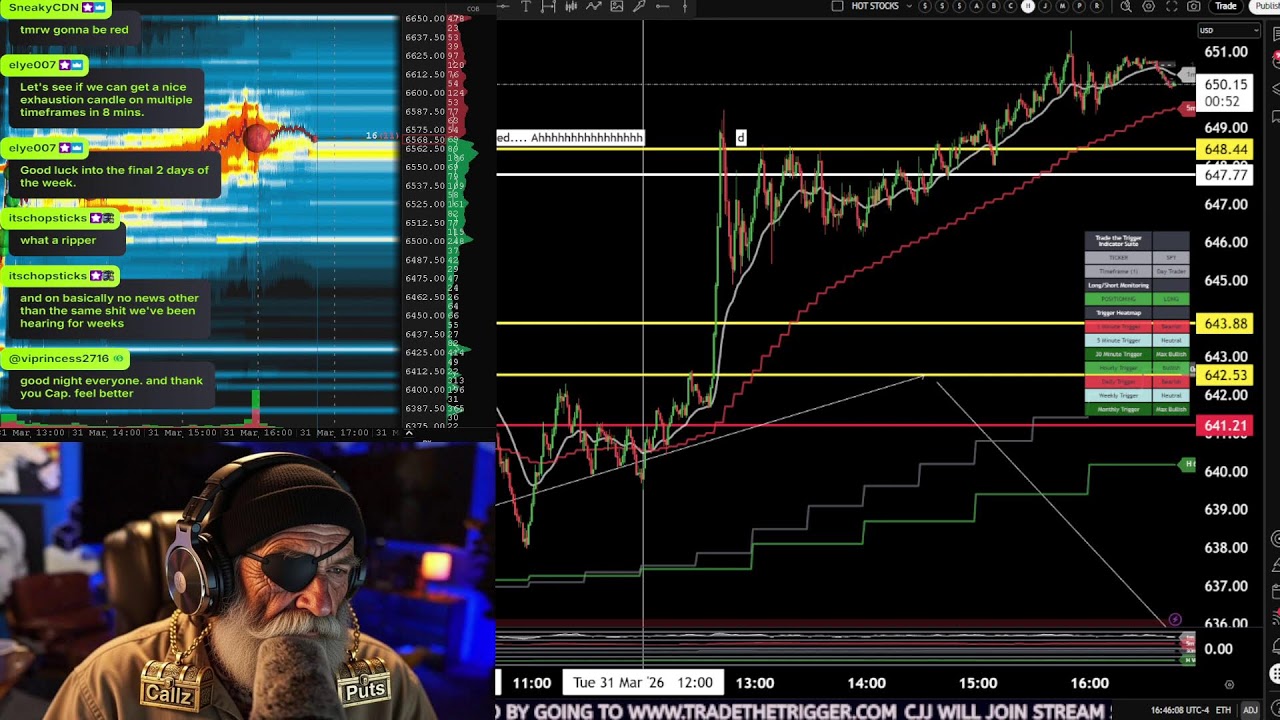
Task: Click the 13:00 time axis label
Action: [755, 683]
